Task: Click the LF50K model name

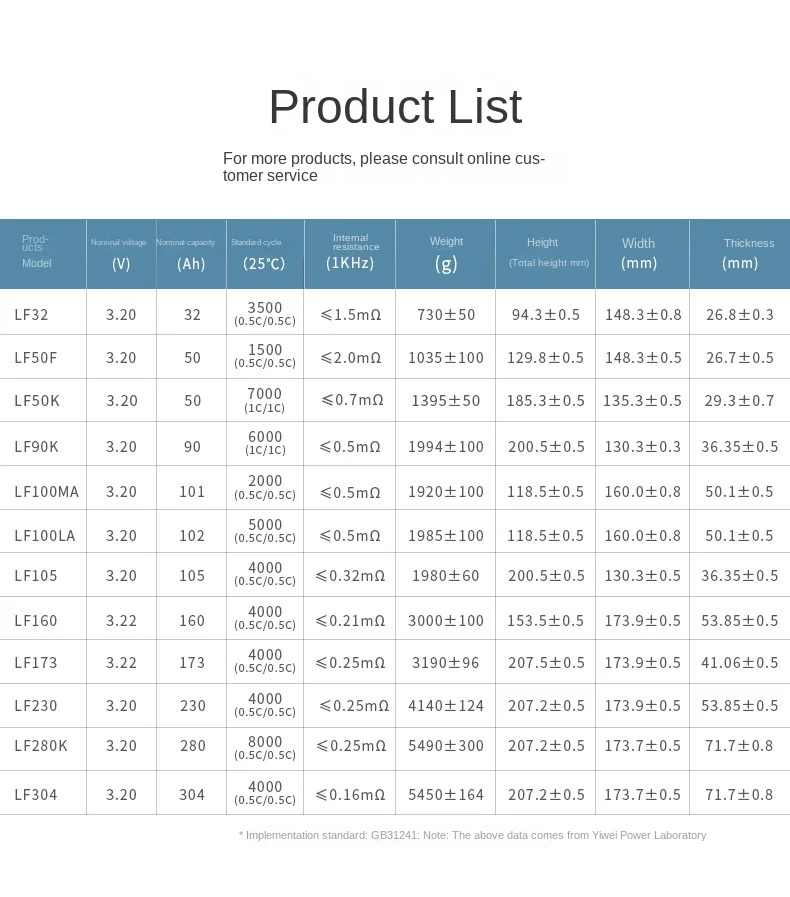Action: tap(37, 401)
